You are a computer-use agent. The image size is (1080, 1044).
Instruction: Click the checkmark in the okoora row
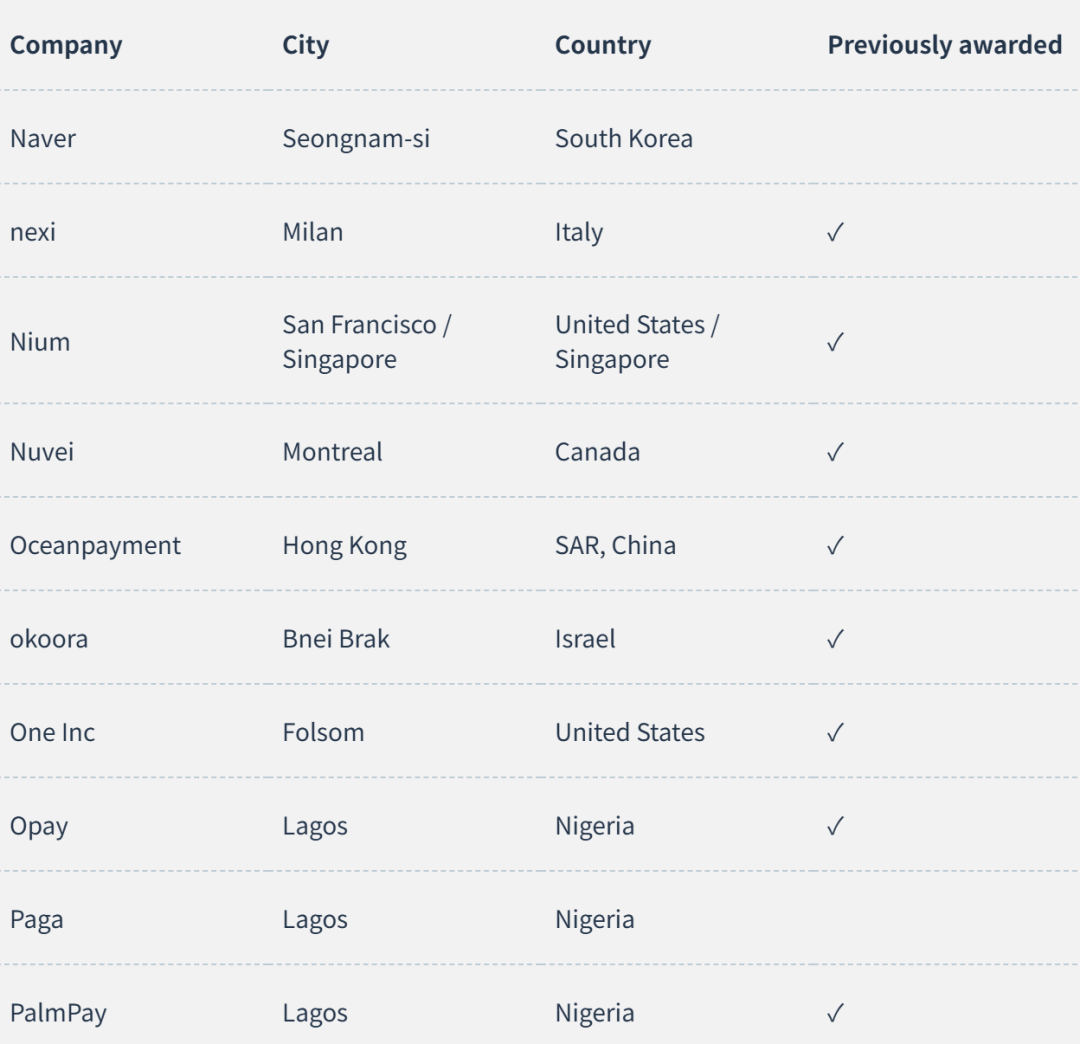click(835, 640)
